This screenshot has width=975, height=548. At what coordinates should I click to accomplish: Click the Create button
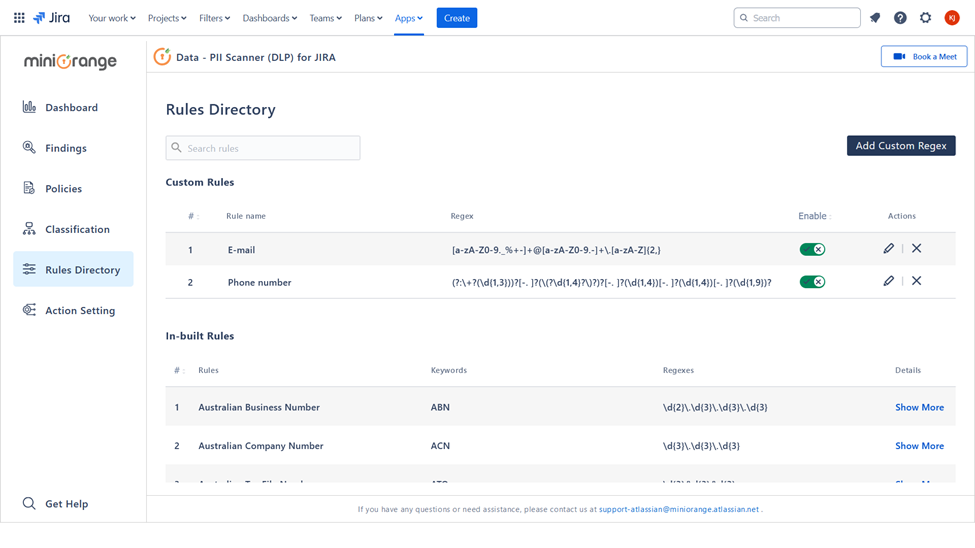456,18
